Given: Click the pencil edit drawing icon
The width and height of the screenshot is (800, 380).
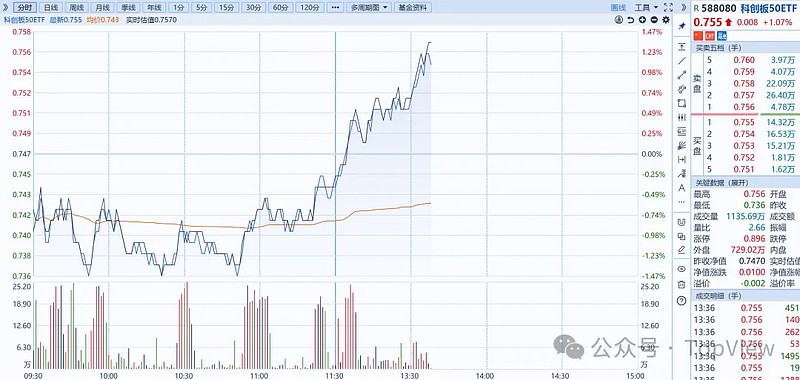Looking at the screenshot, I should click(x=681, y=250).
